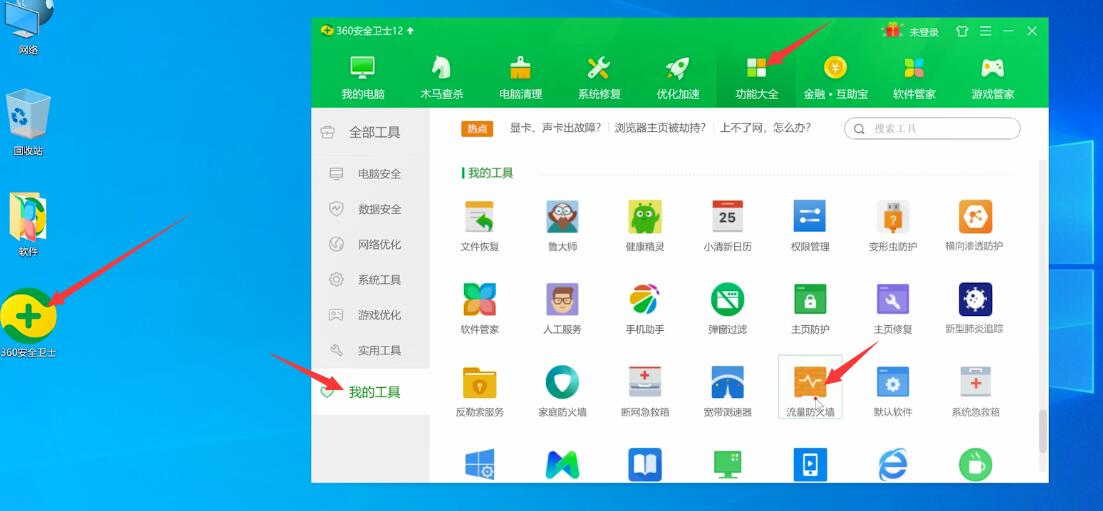
Task: Select 实用工具 category in sidebar
Action: [x=370, y=350]
